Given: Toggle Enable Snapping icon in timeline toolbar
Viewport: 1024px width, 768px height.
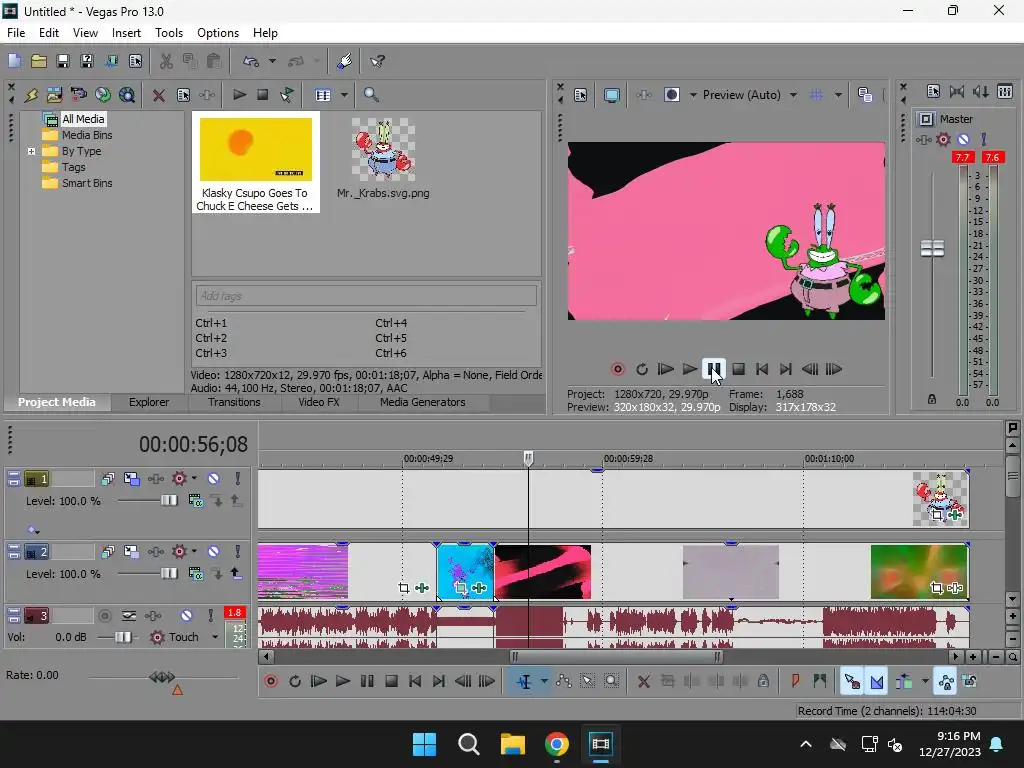Looking at the screenshot, I should (x=852, y=681).
